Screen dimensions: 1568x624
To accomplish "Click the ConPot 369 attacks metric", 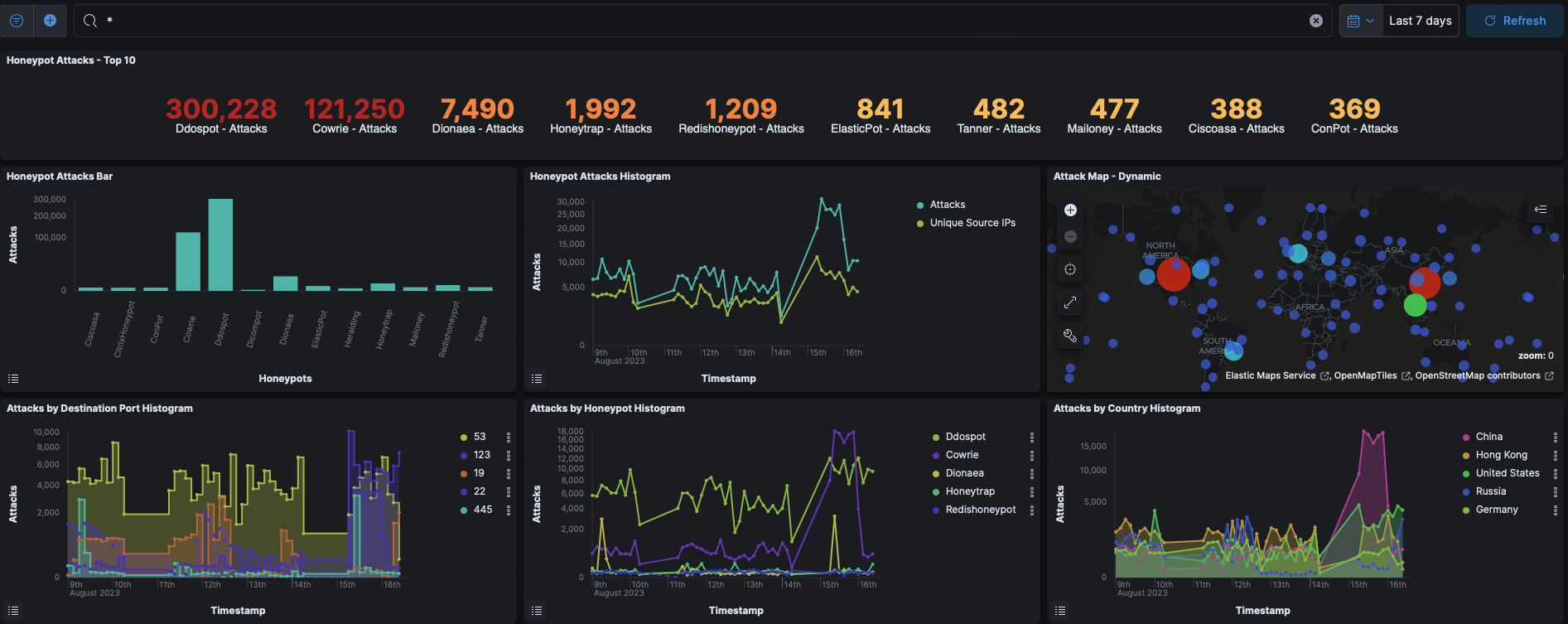I will tap(1354, 115).
